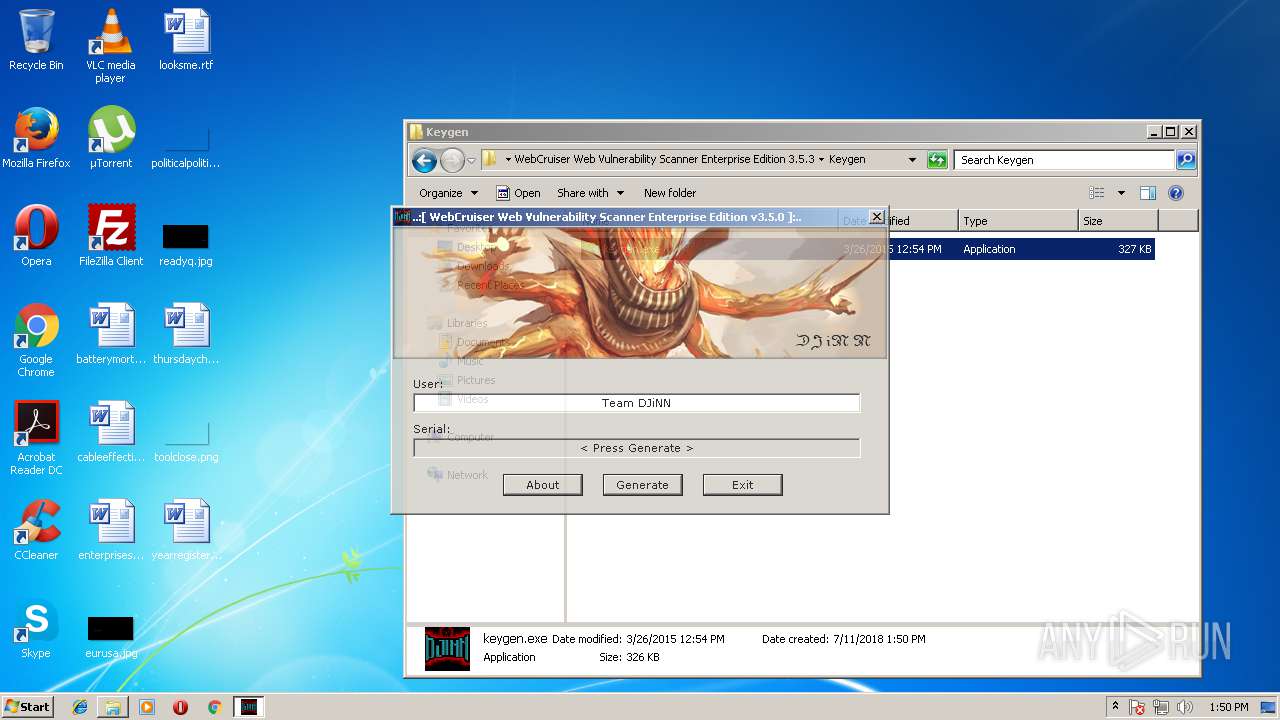Select keygen.exe file row Application type
The image size is (1280, 720).
pyautogui.click(x=989, y=249)
